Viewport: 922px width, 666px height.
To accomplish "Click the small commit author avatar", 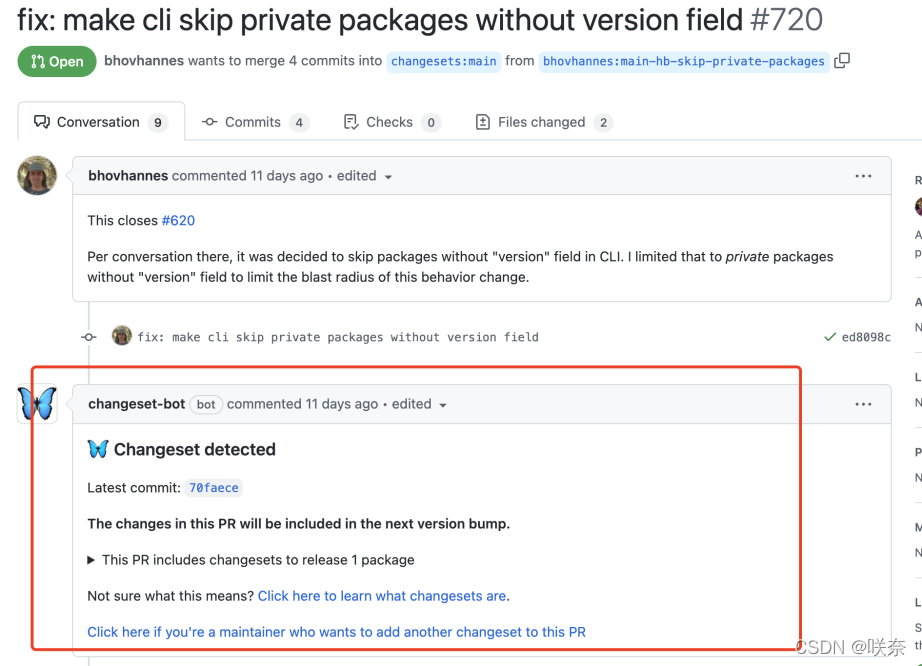I will point(122,336).
